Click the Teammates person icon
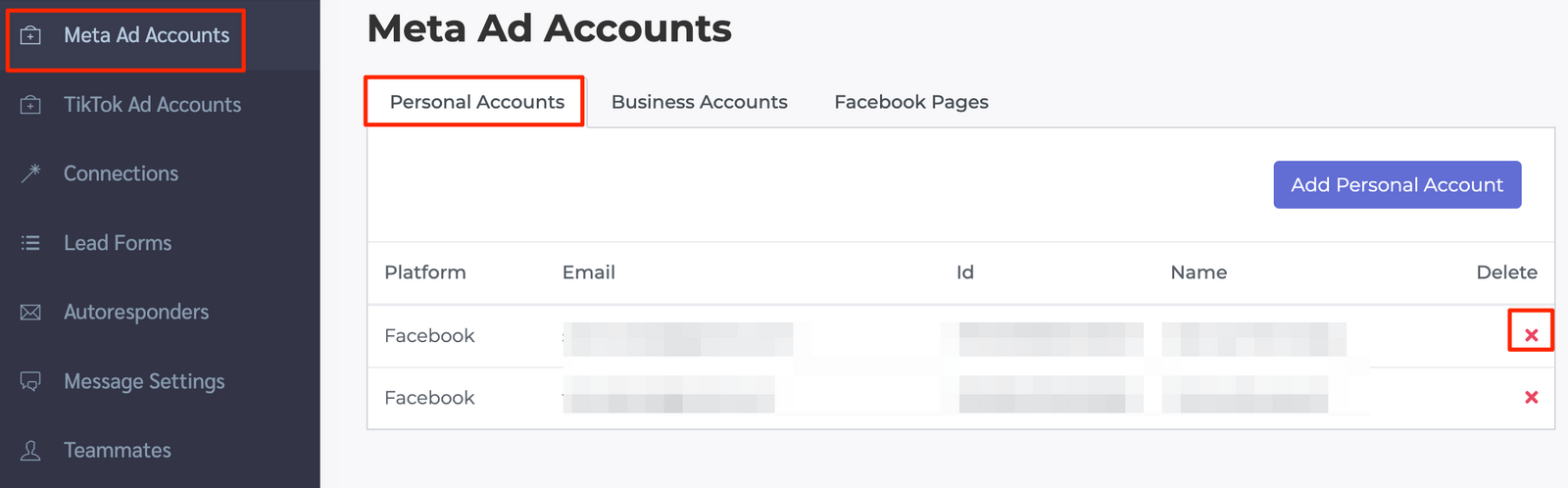The image size is (1568, 488). tap(31, 451)
